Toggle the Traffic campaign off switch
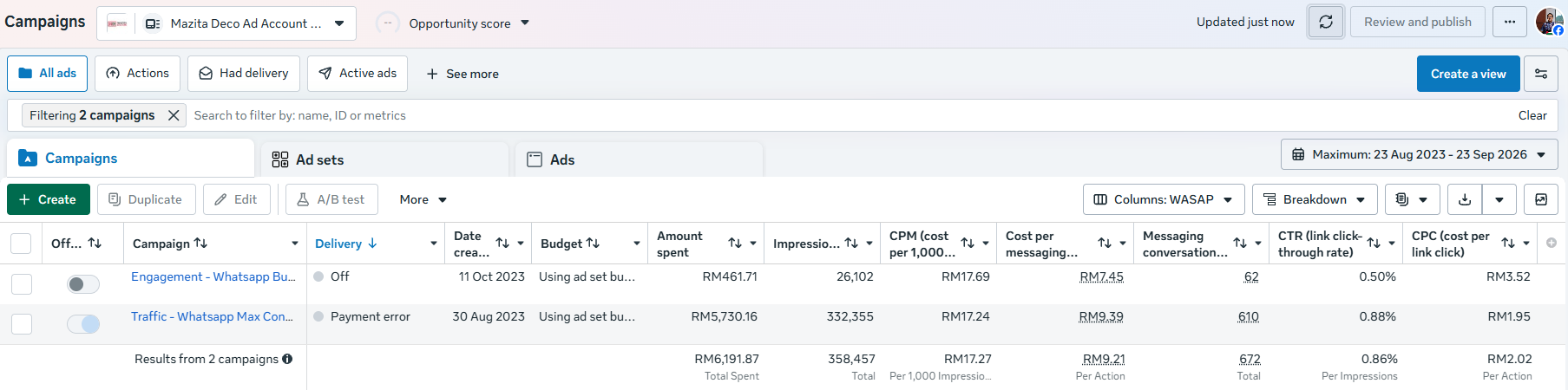 (83, 324)
